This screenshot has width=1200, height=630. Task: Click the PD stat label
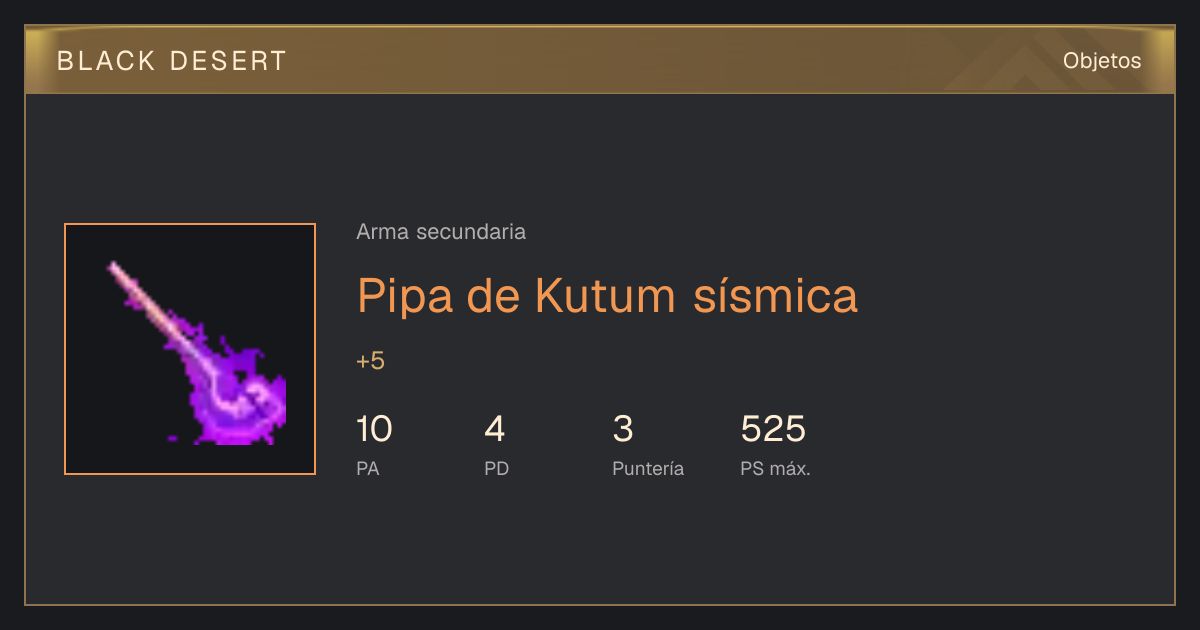coord(496,468)
